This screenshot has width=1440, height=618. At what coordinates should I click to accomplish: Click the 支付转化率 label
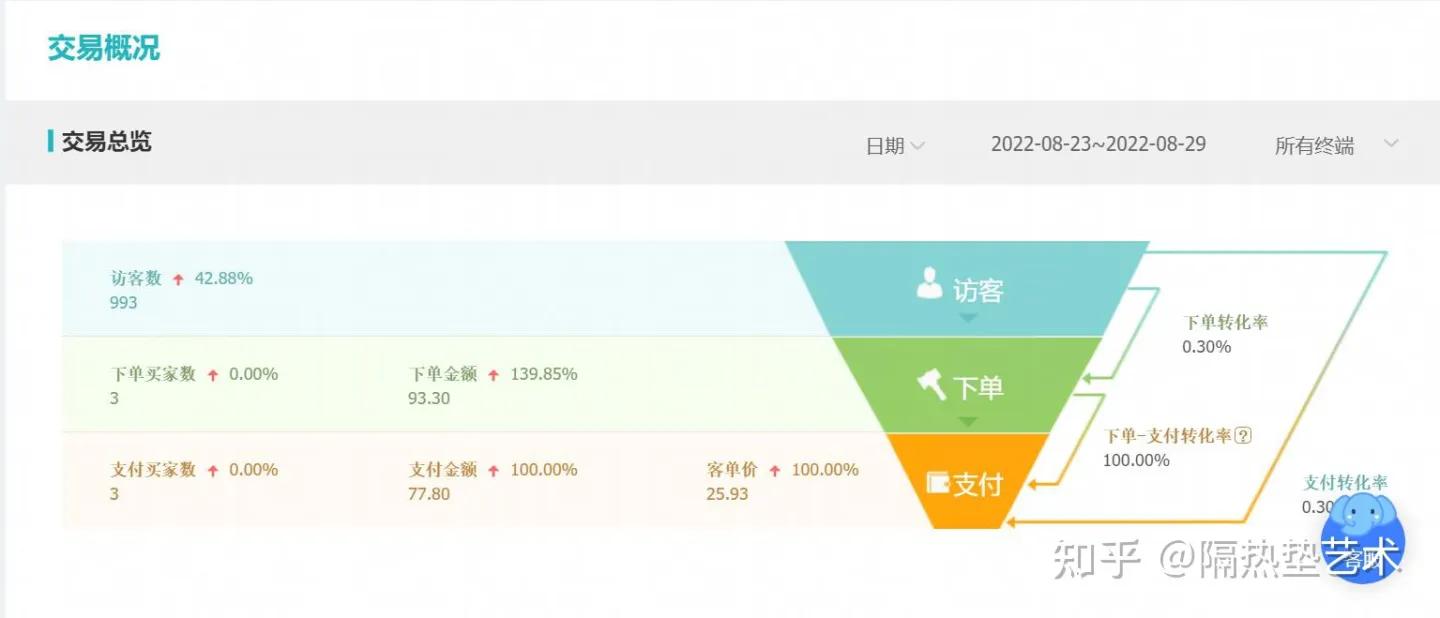[x=1347, y=482]
